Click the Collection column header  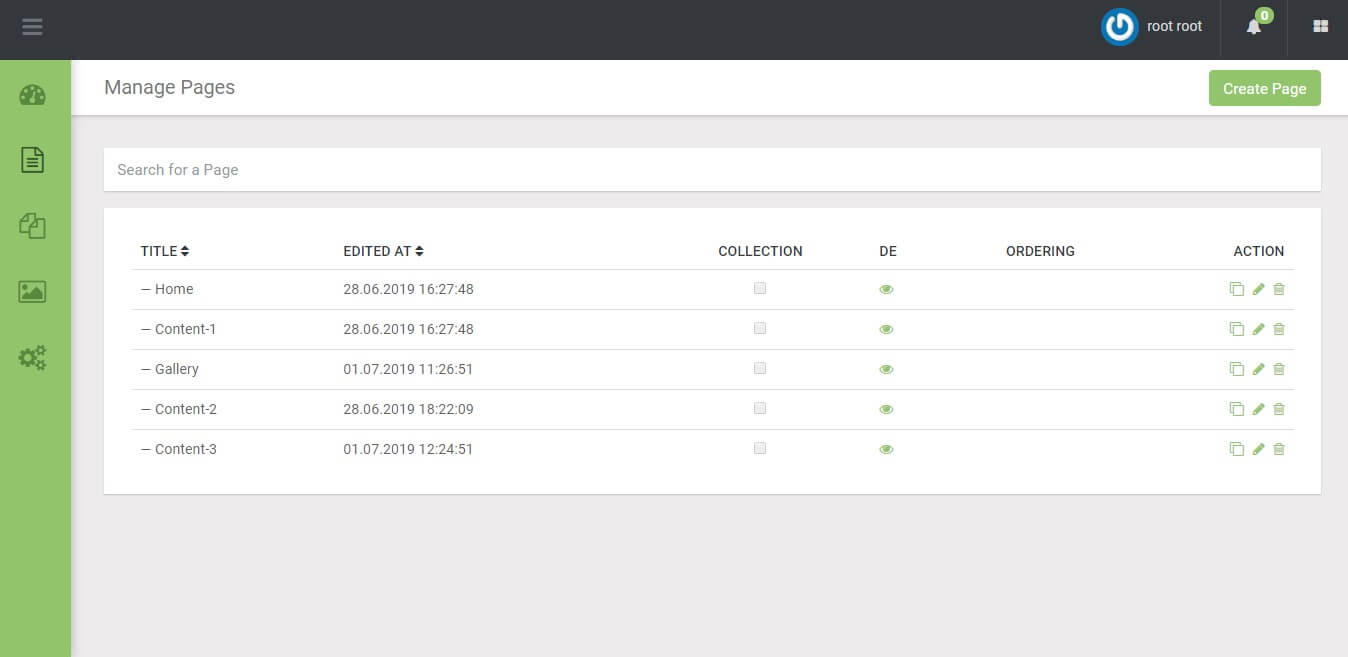click(760, 251)
